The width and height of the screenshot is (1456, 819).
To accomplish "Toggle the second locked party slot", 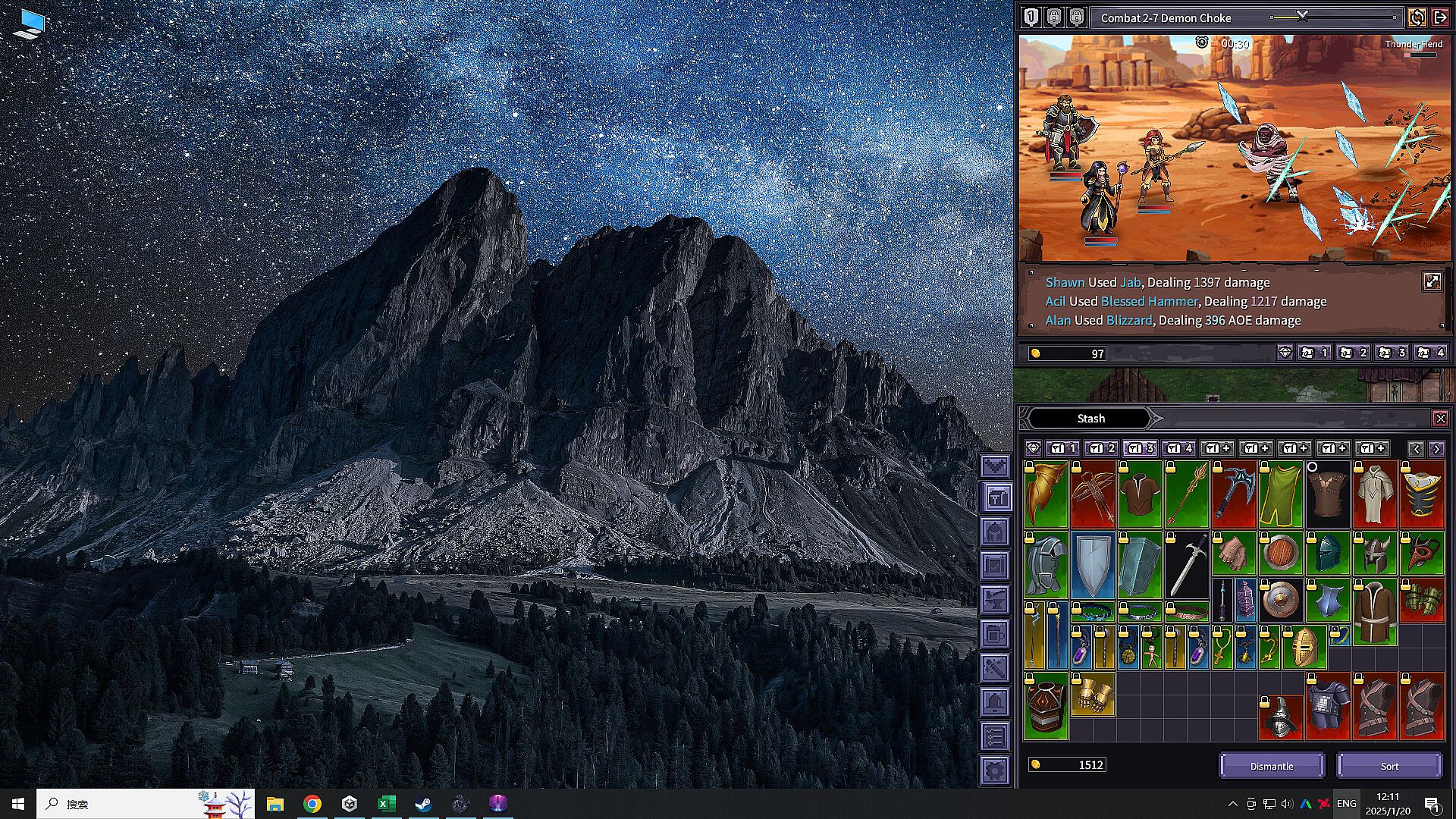I will click(1077, 17).
